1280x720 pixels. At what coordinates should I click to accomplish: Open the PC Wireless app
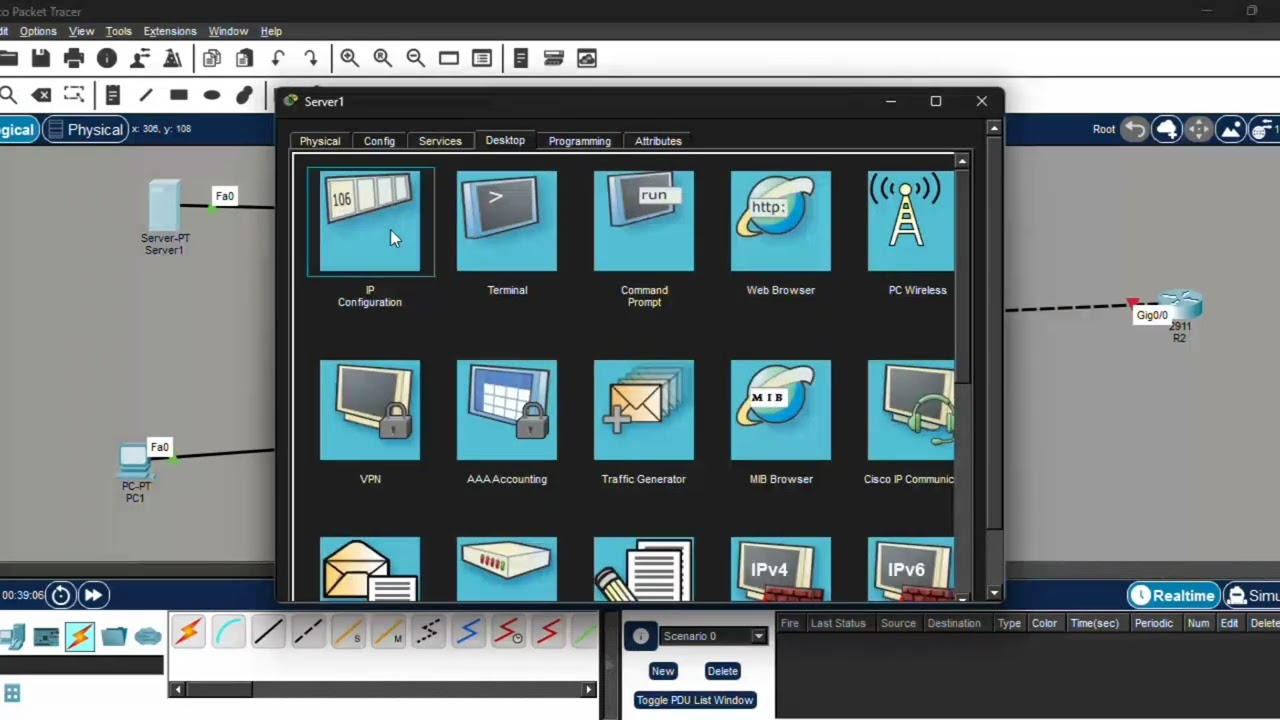[911, 221]
